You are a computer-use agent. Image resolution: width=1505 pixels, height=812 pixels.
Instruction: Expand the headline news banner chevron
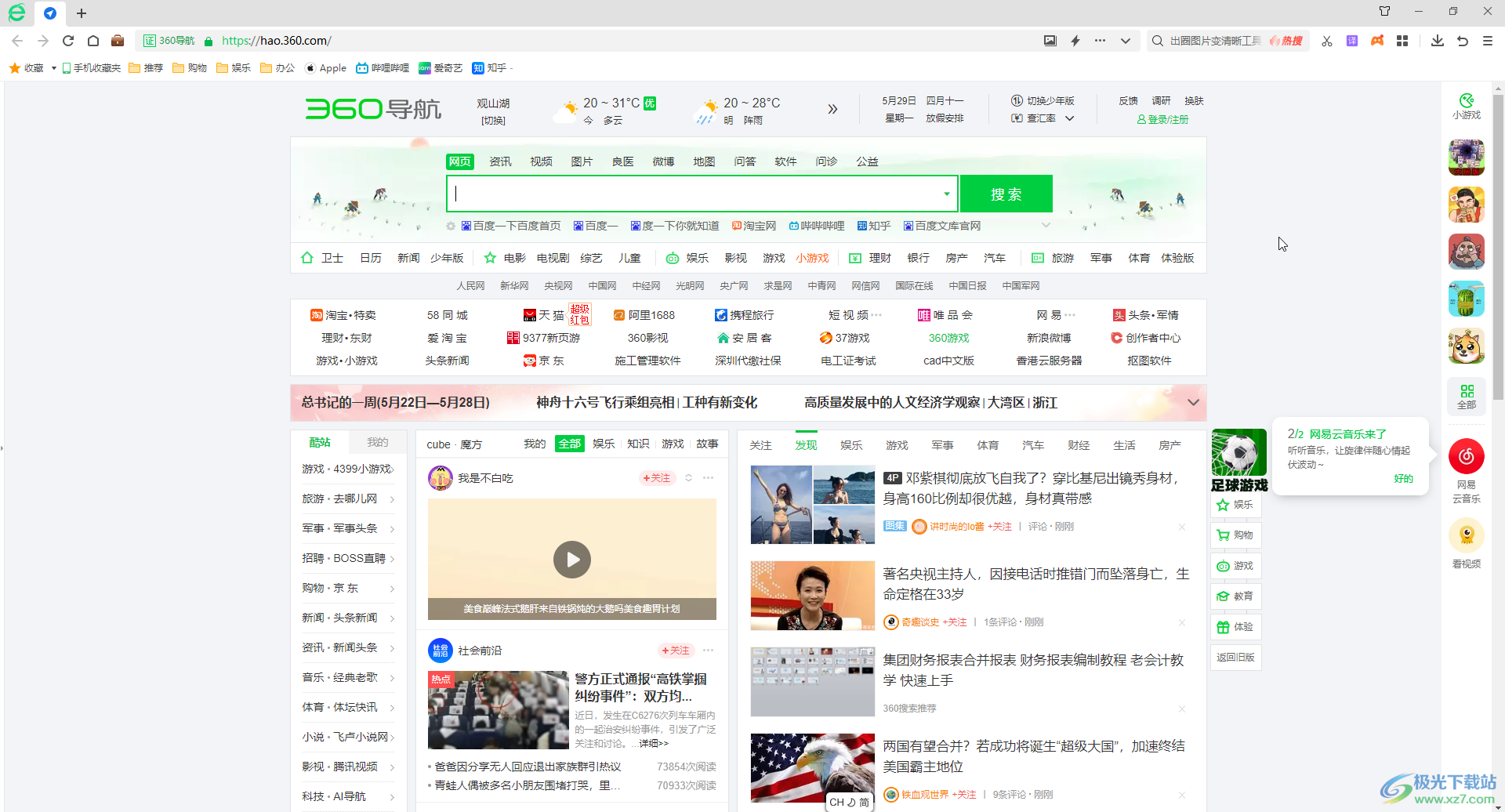pyautogui.click(x=1193, y=403)
